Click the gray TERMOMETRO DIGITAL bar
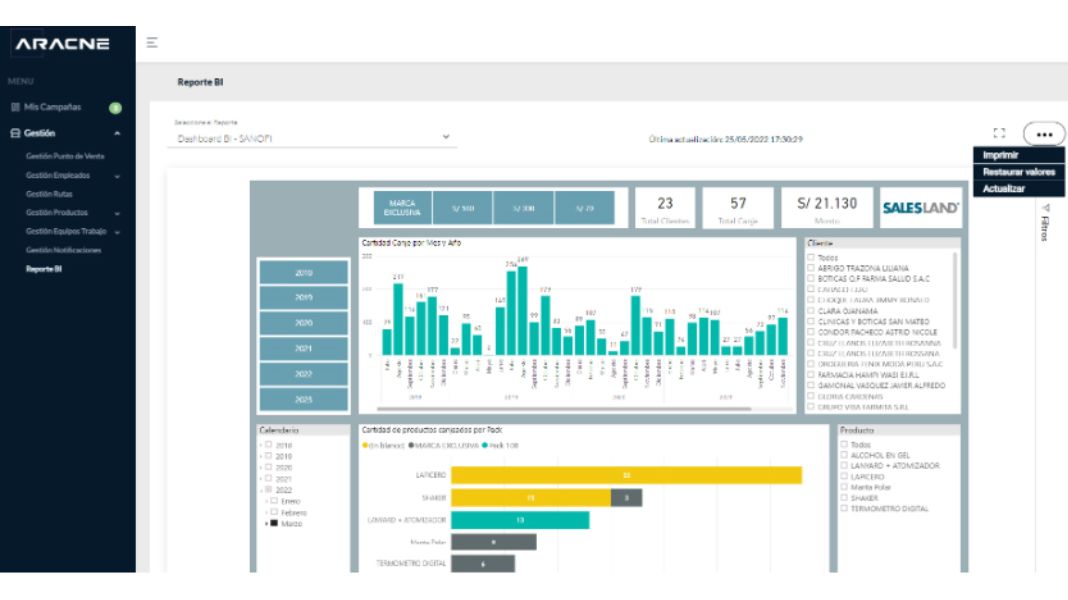The image size is (1068, 600). [483, 563]
